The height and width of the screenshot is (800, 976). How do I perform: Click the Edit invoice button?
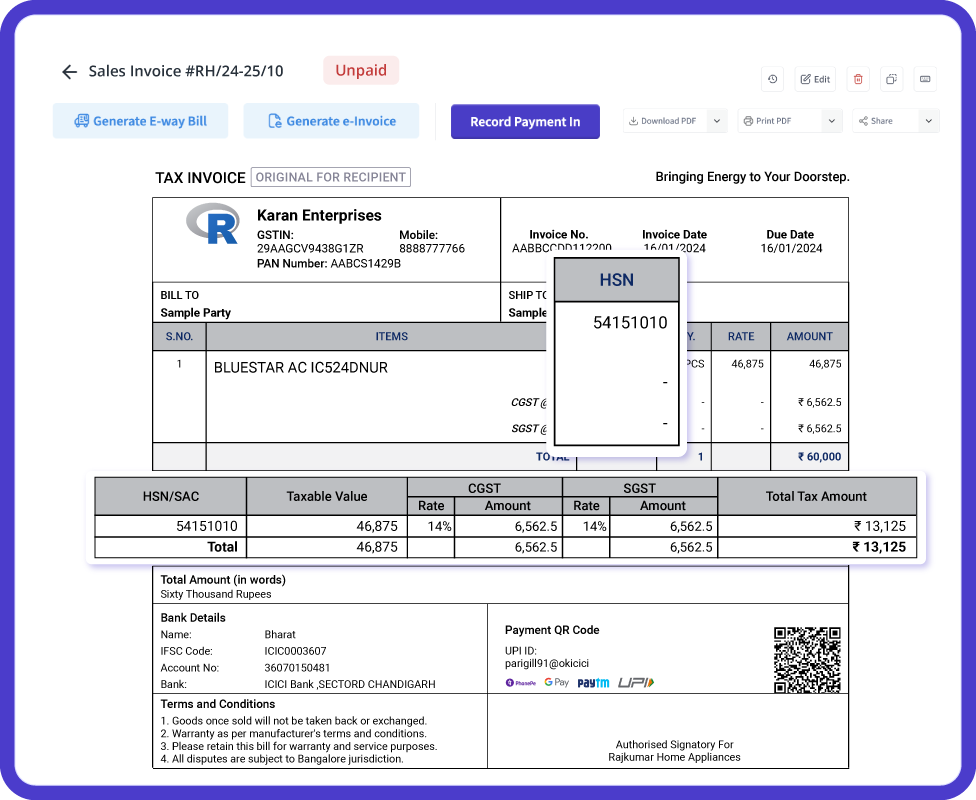point(815,79)
